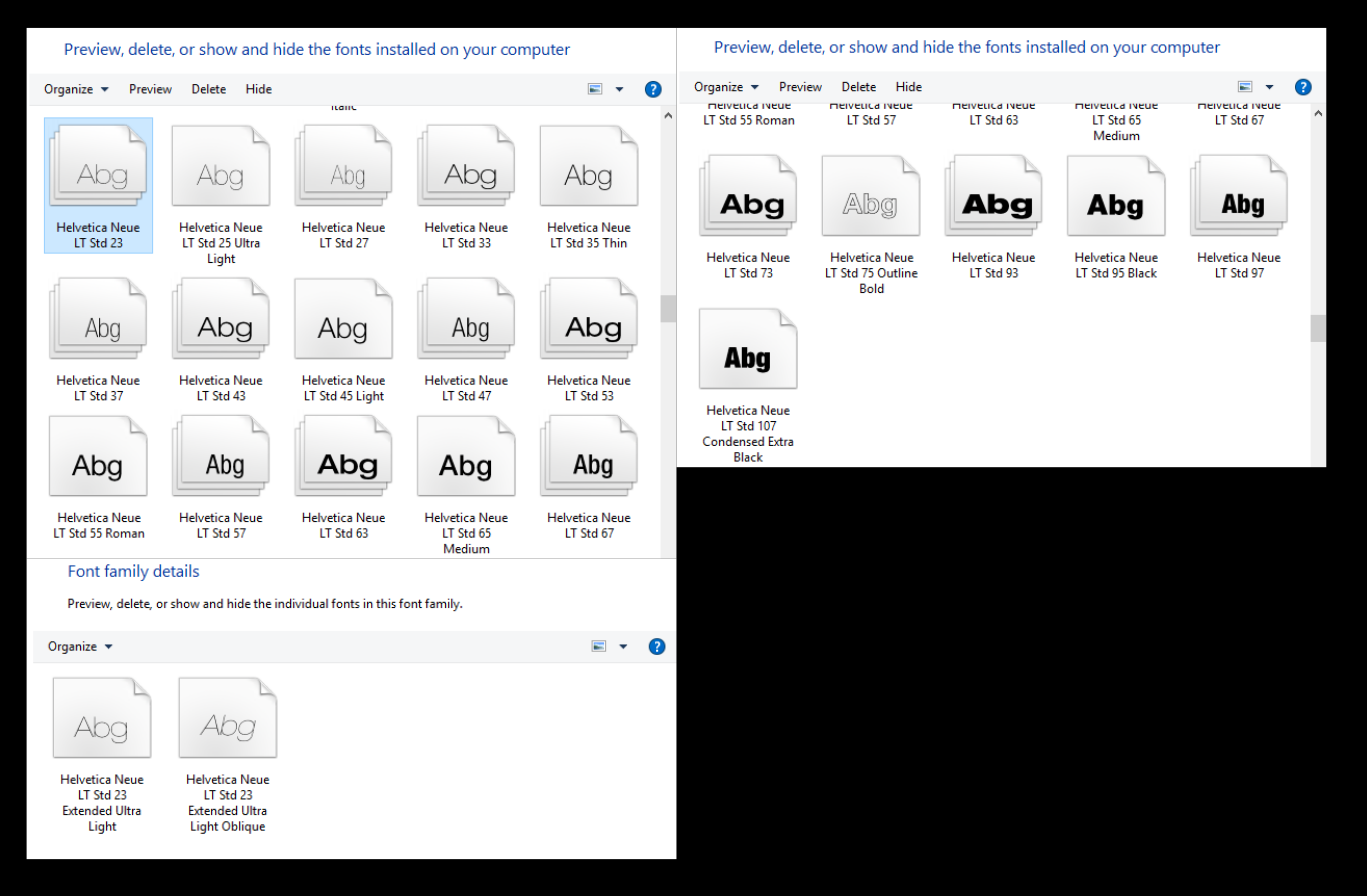Open help in the left fonts window
The image size is (1367, 896).
[653, 89]
